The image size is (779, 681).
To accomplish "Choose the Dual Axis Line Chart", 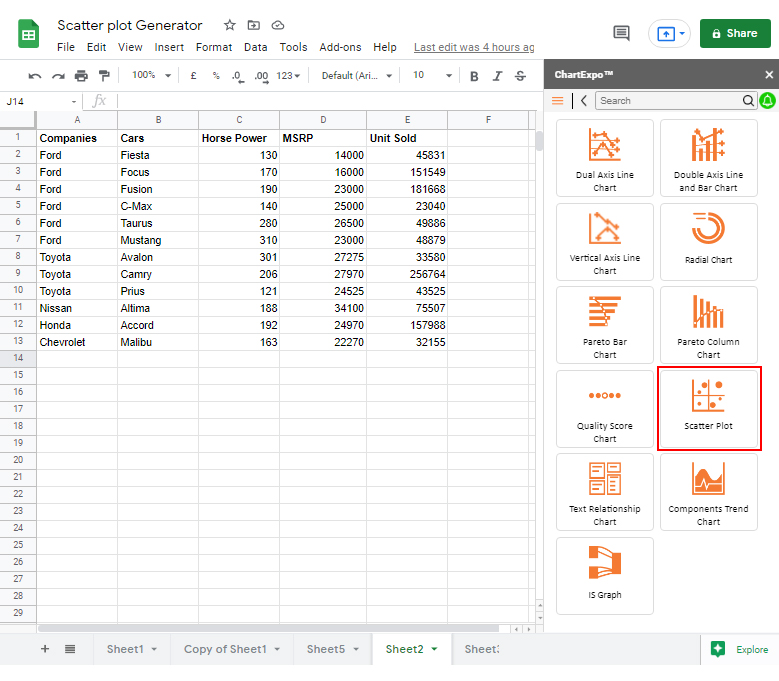I will [x=605, y=158].
